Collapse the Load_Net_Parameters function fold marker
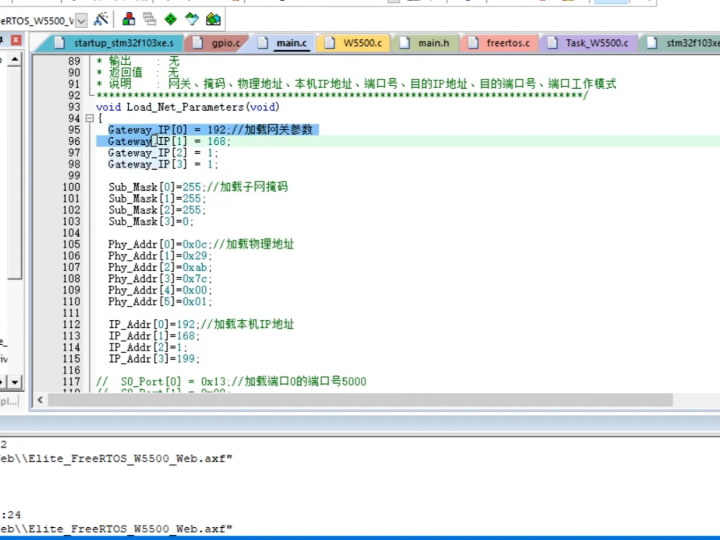Viewport: 720px width, 540px height. click(88, 119)
